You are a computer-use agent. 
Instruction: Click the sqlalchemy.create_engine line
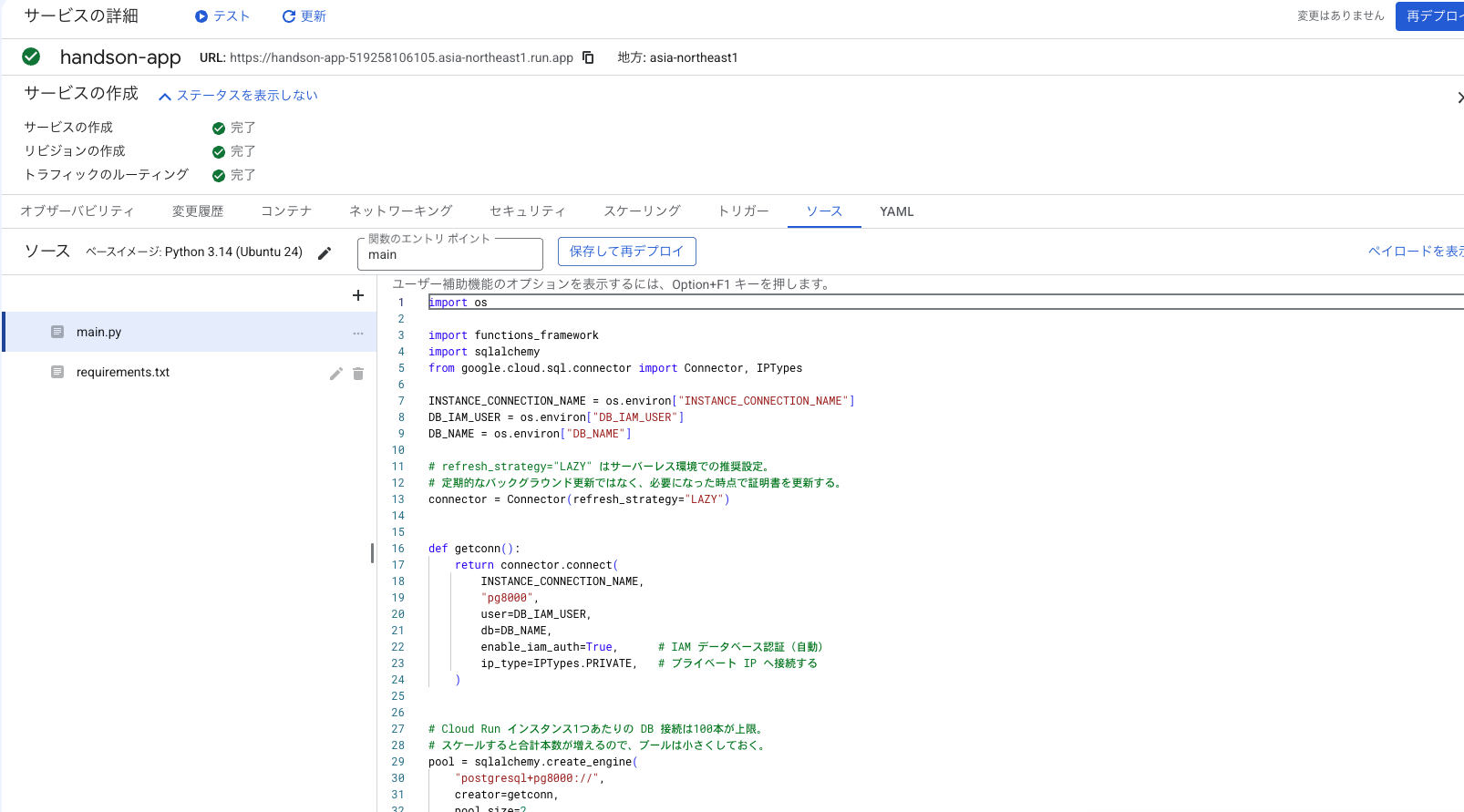[533, 762]
